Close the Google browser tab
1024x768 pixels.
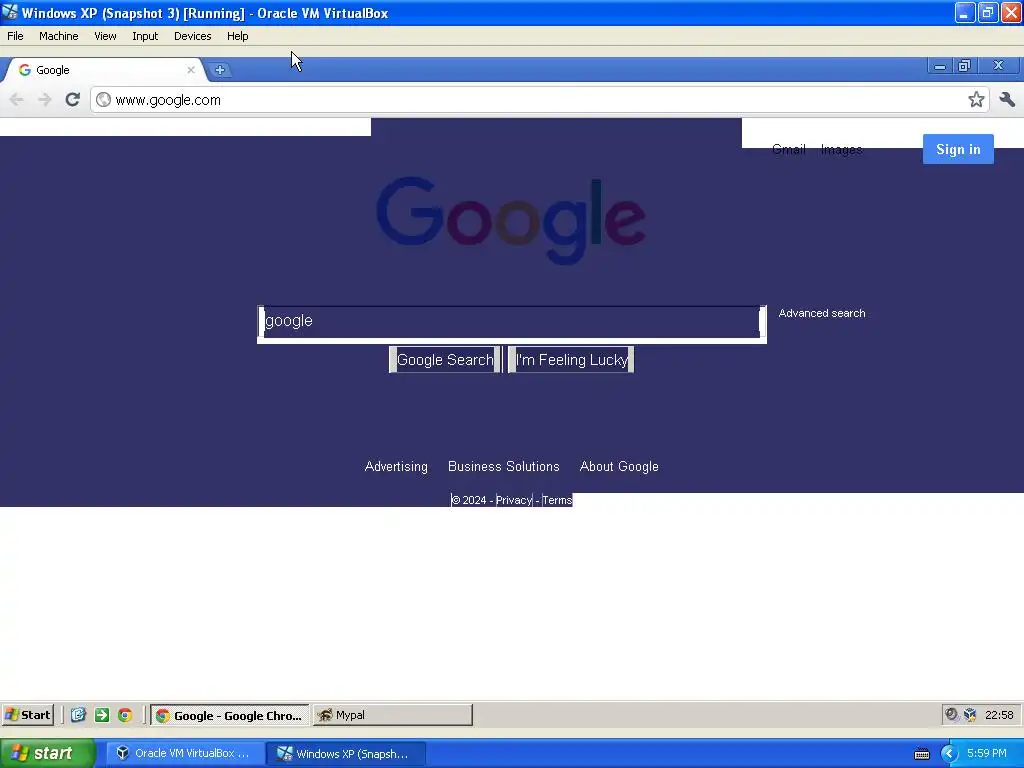point(191,70)
